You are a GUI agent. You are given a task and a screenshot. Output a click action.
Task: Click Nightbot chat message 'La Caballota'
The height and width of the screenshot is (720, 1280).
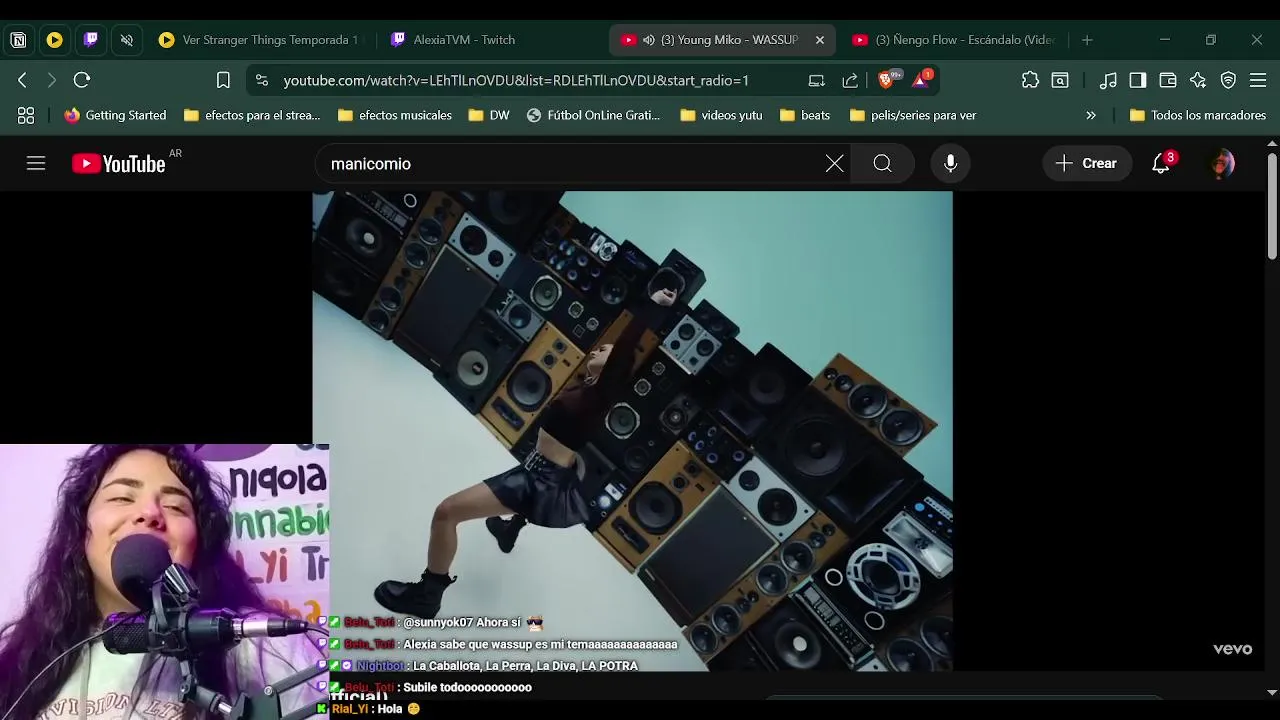click(525, 666)
